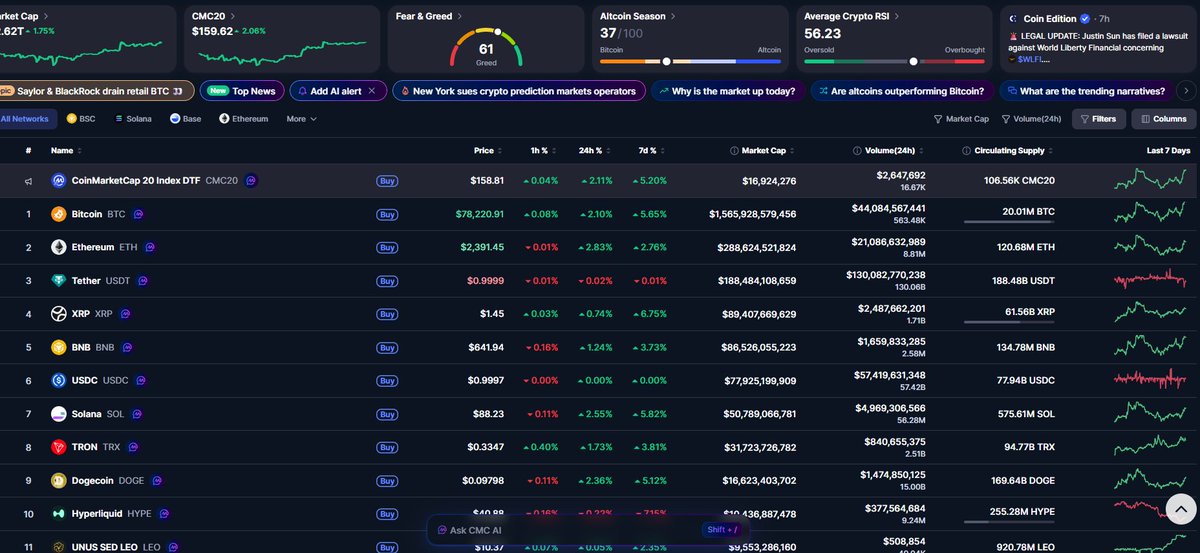Click the megaphone icon in CMC20 row

28,182
